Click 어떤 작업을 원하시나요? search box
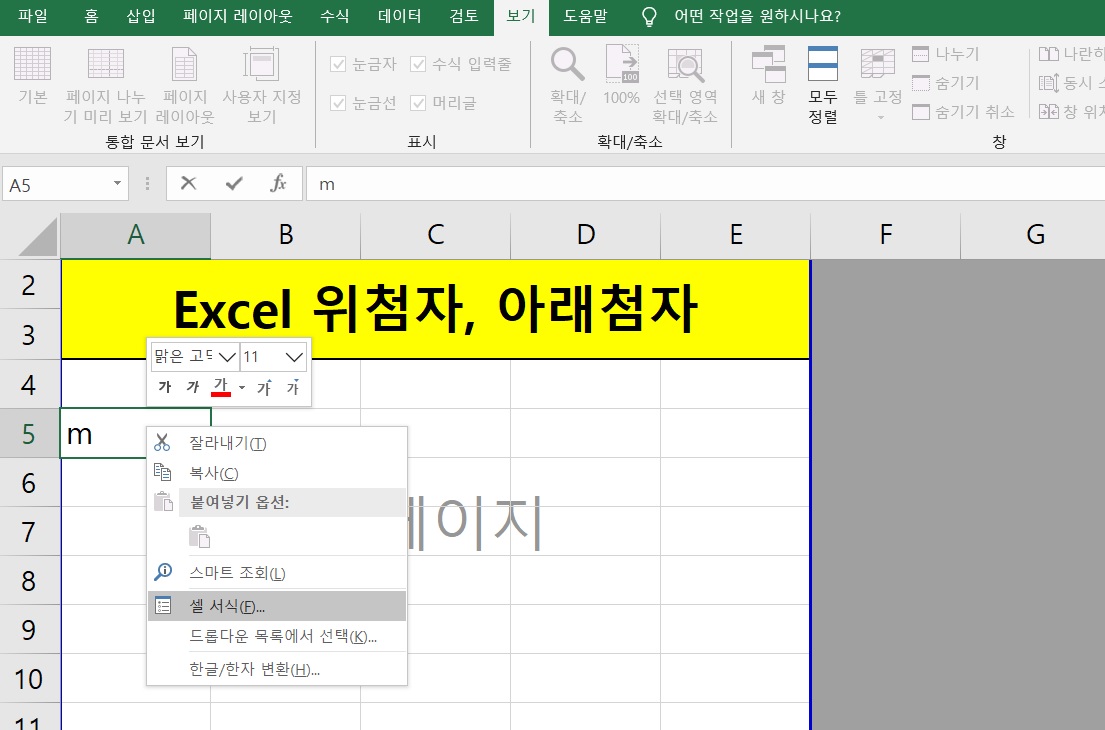Screen dimensions: 1105x730 757,16
